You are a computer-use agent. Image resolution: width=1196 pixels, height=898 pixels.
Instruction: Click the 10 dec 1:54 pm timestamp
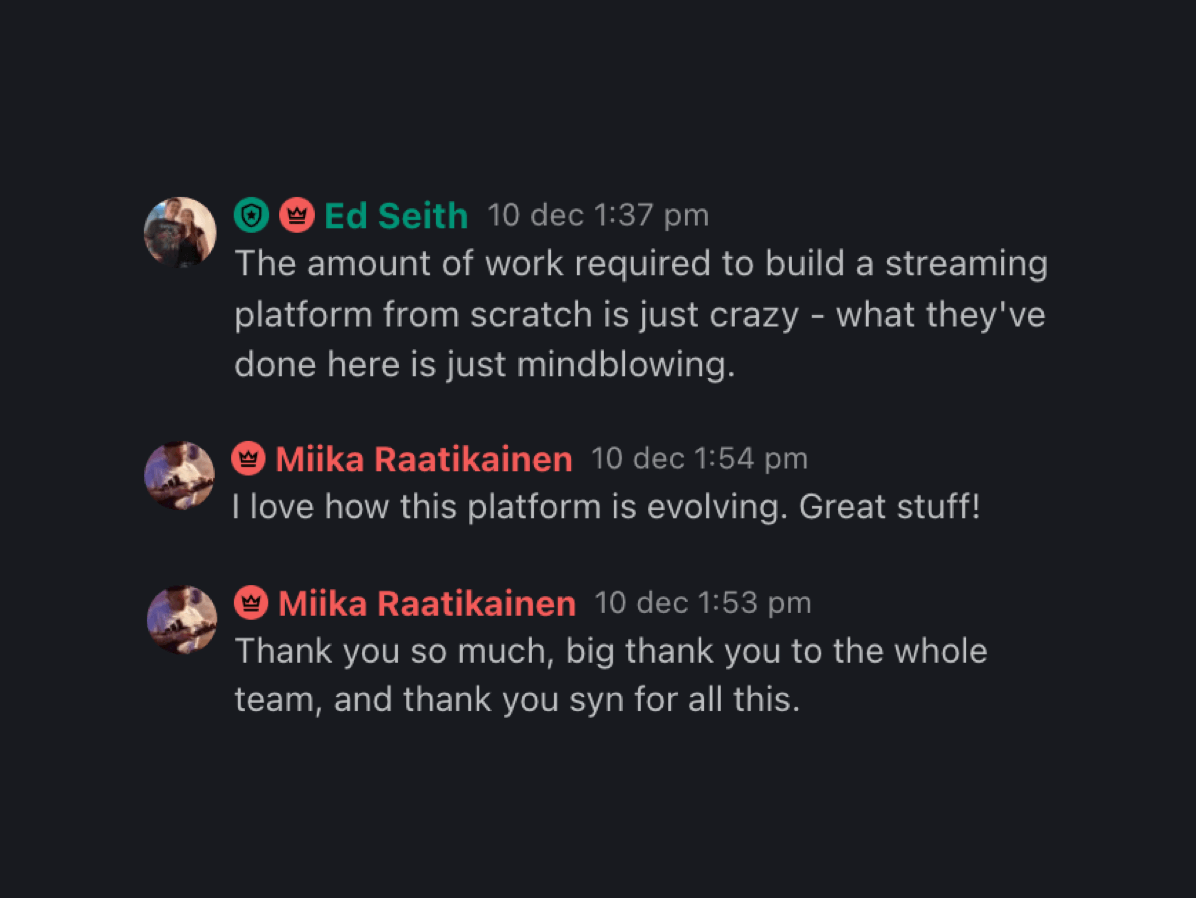click(x=699, y=459)
